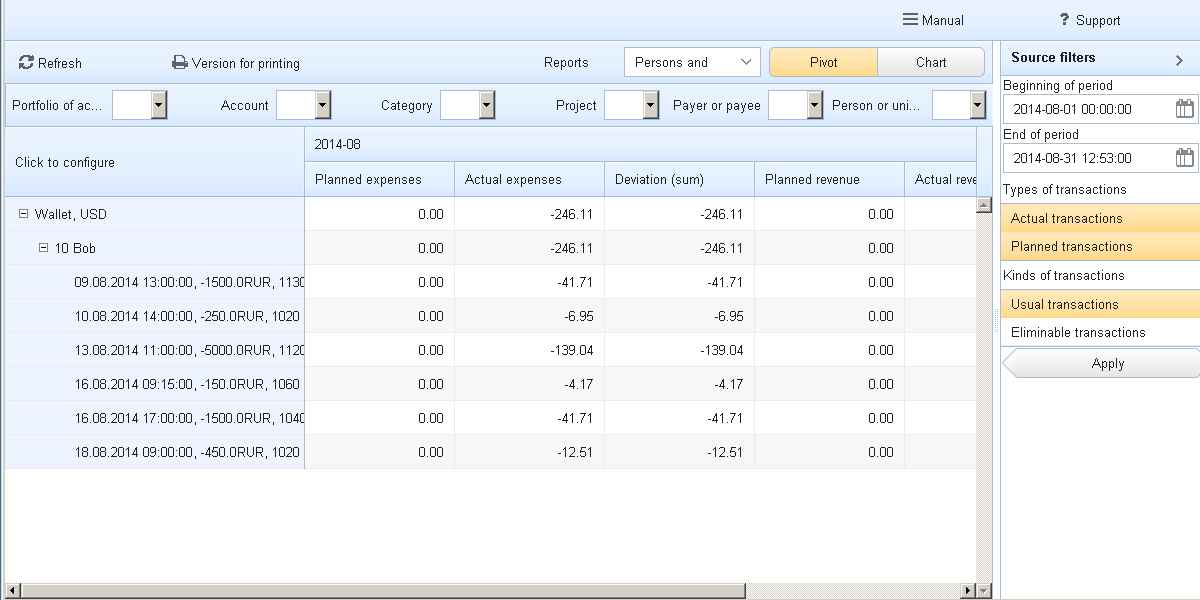Open the Reports dropdown
Image resolution: width=1200 pixels, height=600 pixels.
click(x=692, y=62)
